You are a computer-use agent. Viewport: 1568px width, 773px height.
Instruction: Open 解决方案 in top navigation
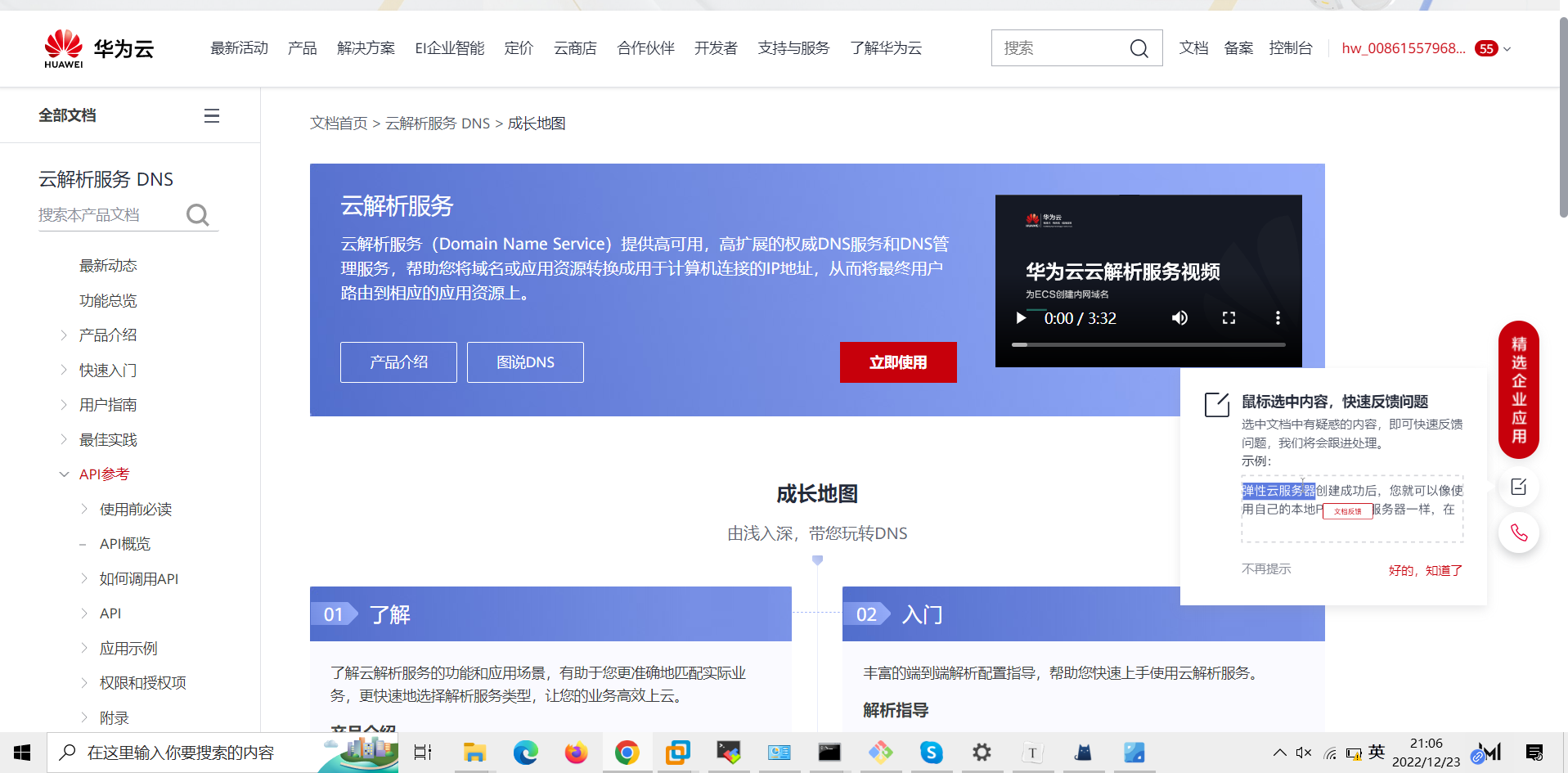(366, 48)
